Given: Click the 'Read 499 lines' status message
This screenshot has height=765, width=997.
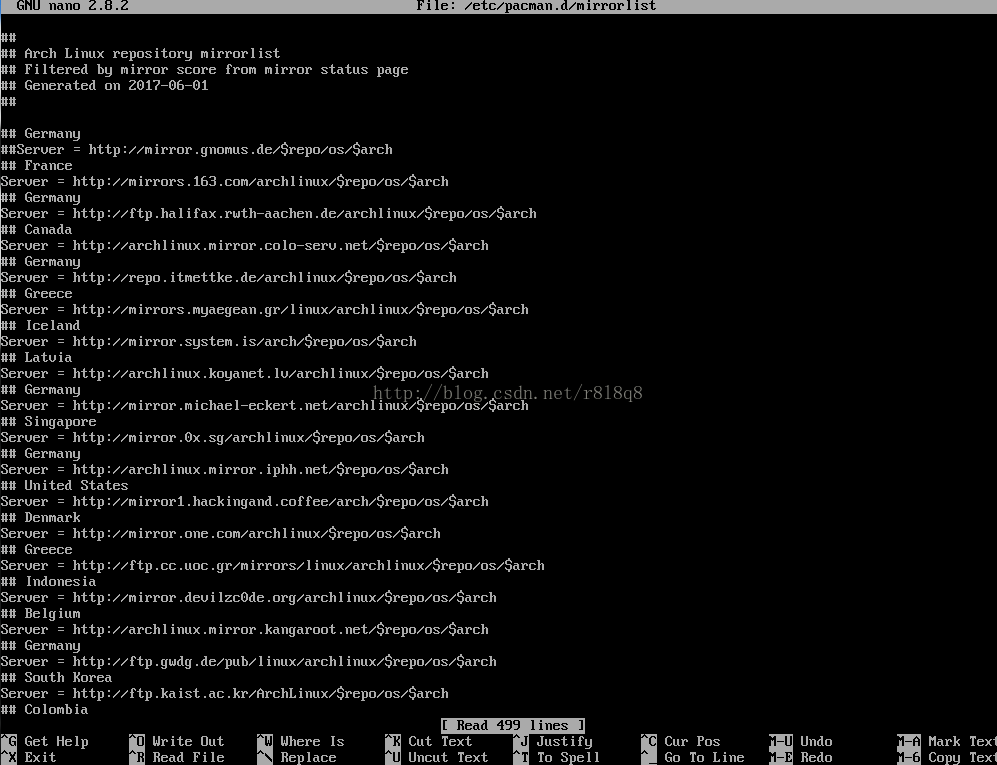Looking at the screenshot, I should click(512, 726).
